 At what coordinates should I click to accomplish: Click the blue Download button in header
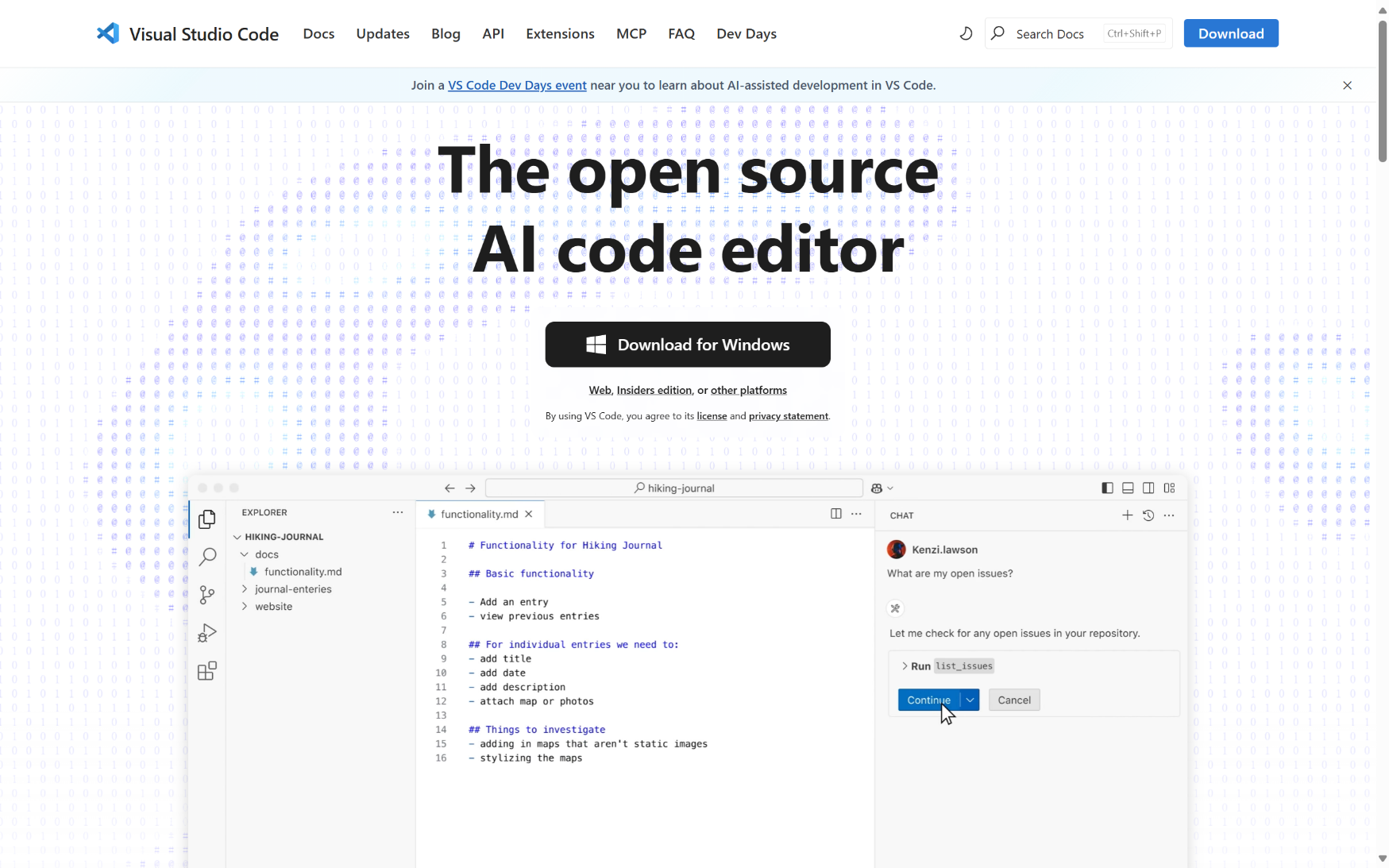click(1231, 33)
